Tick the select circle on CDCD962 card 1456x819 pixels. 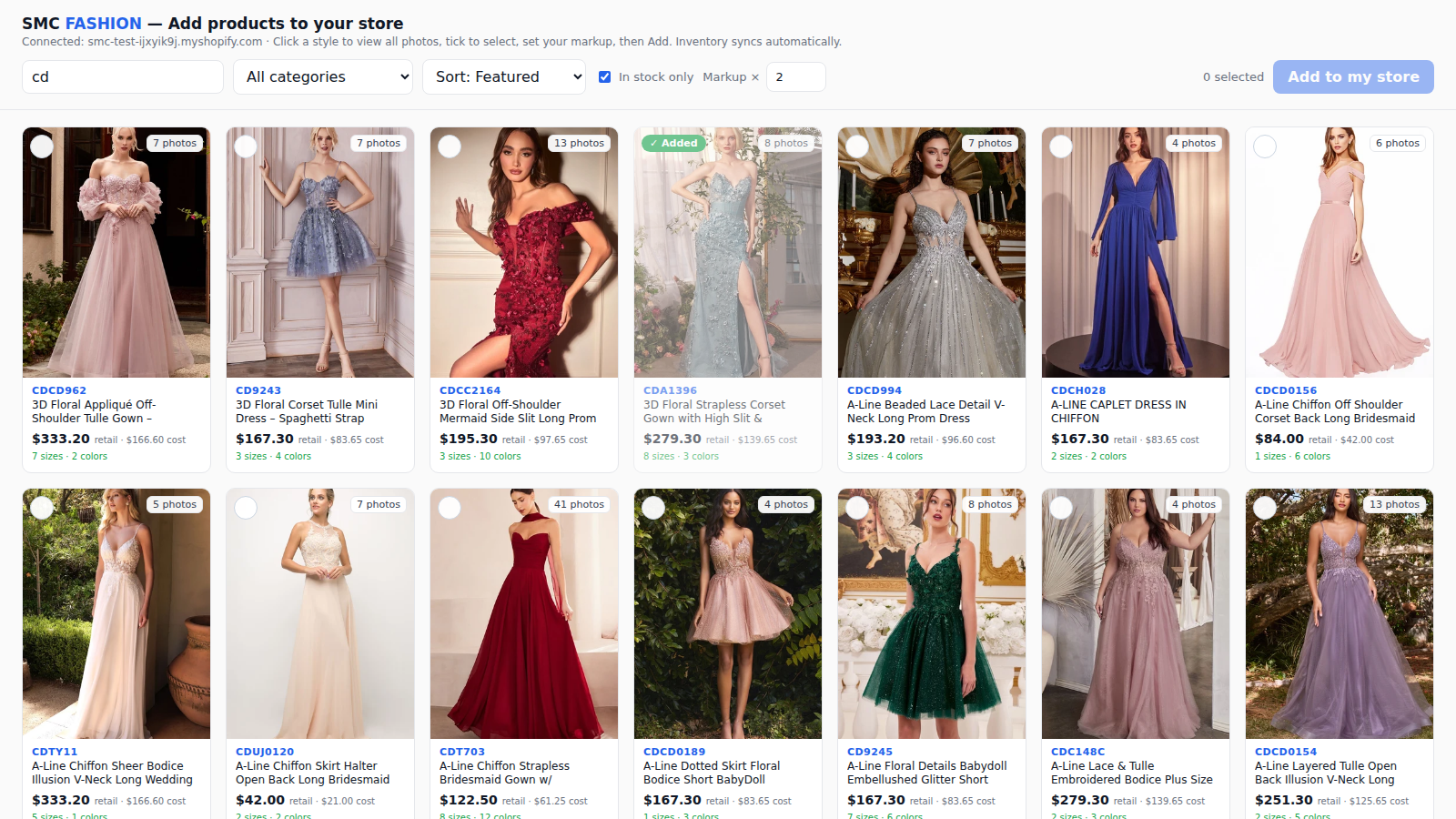pyautogui.click(x=42, y=147)
